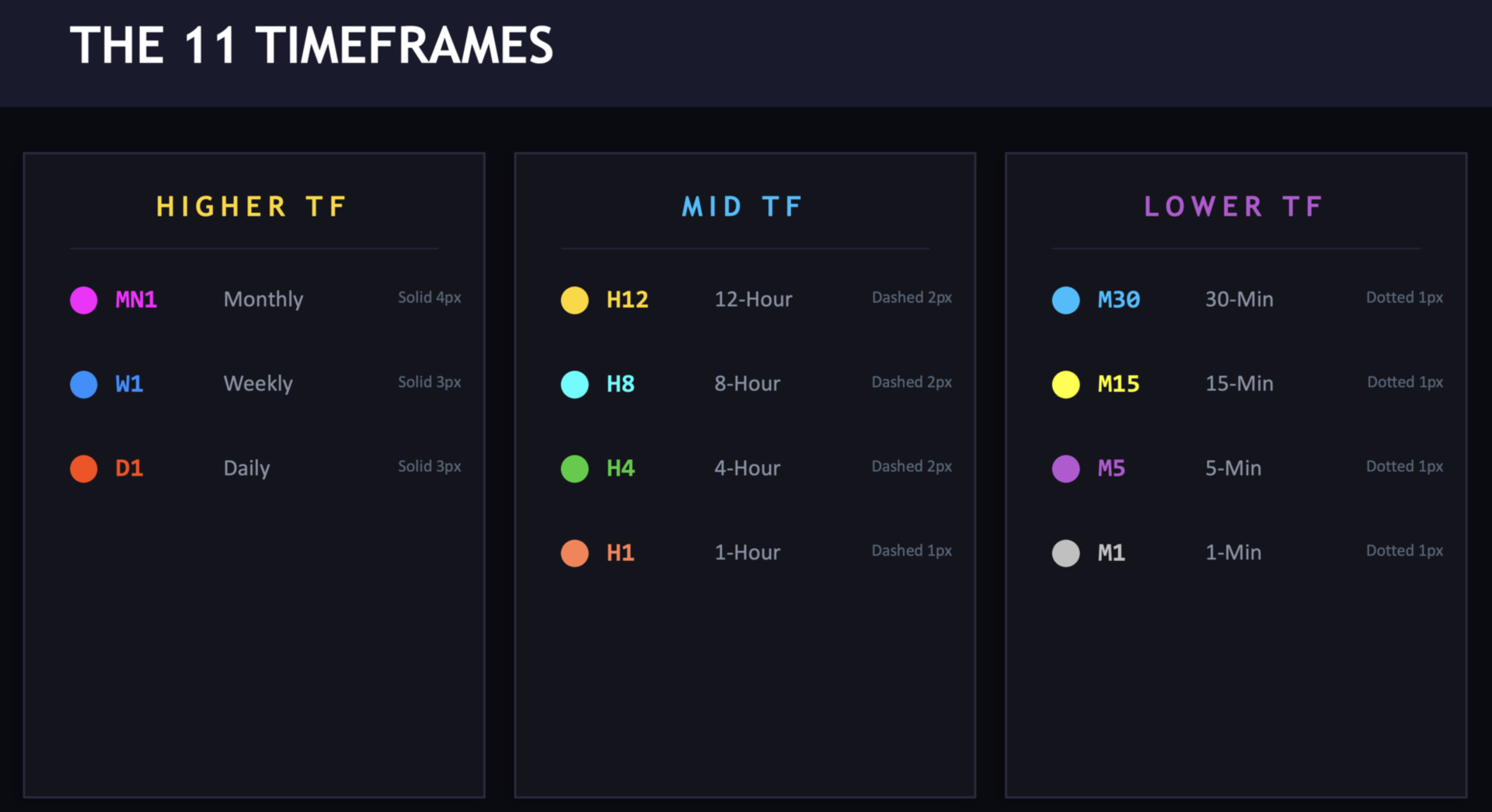
Task: Click the Weekly timeframe label
Action: [x=258, y=384]
